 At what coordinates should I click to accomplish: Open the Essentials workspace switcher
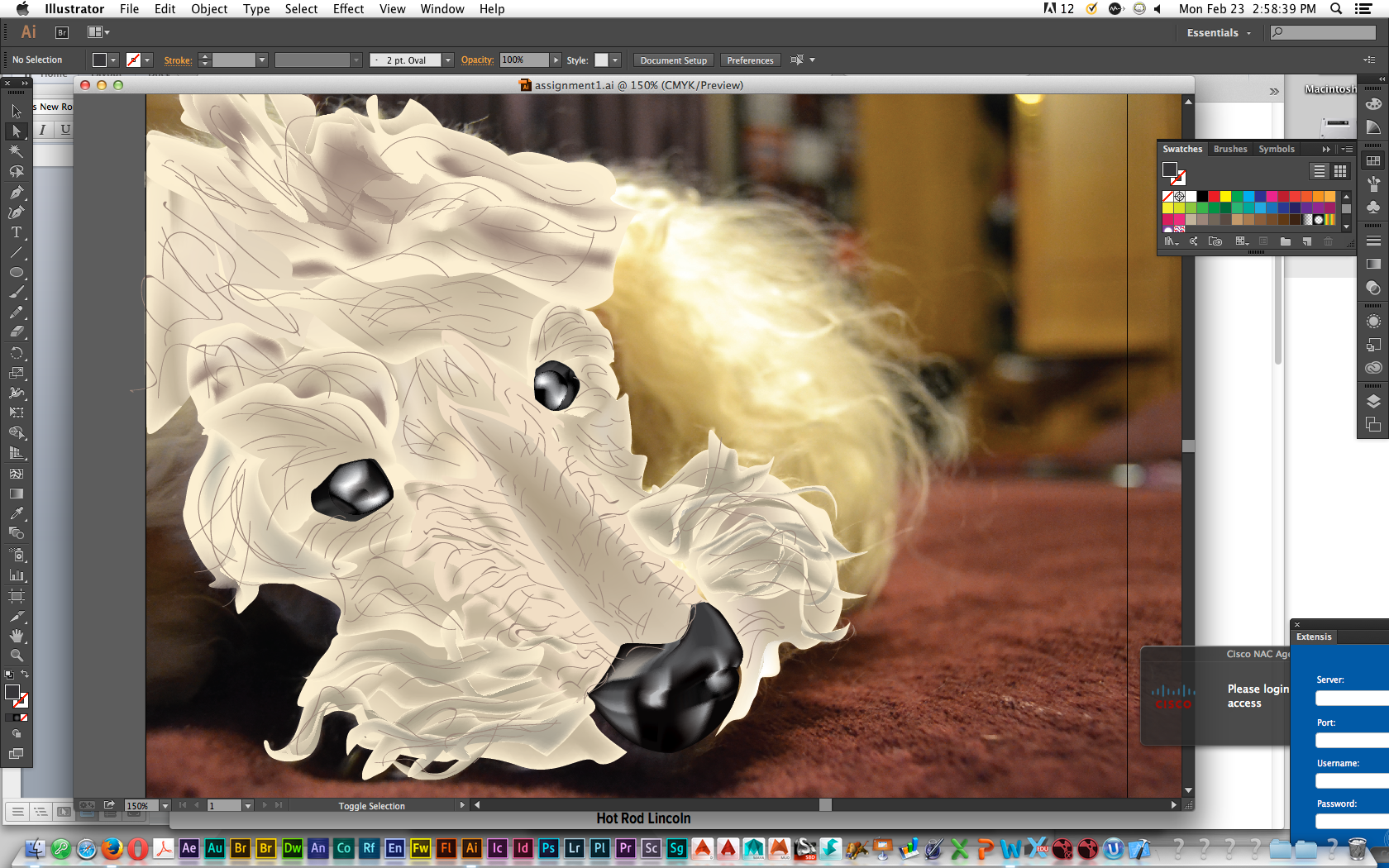point(1219,32)
